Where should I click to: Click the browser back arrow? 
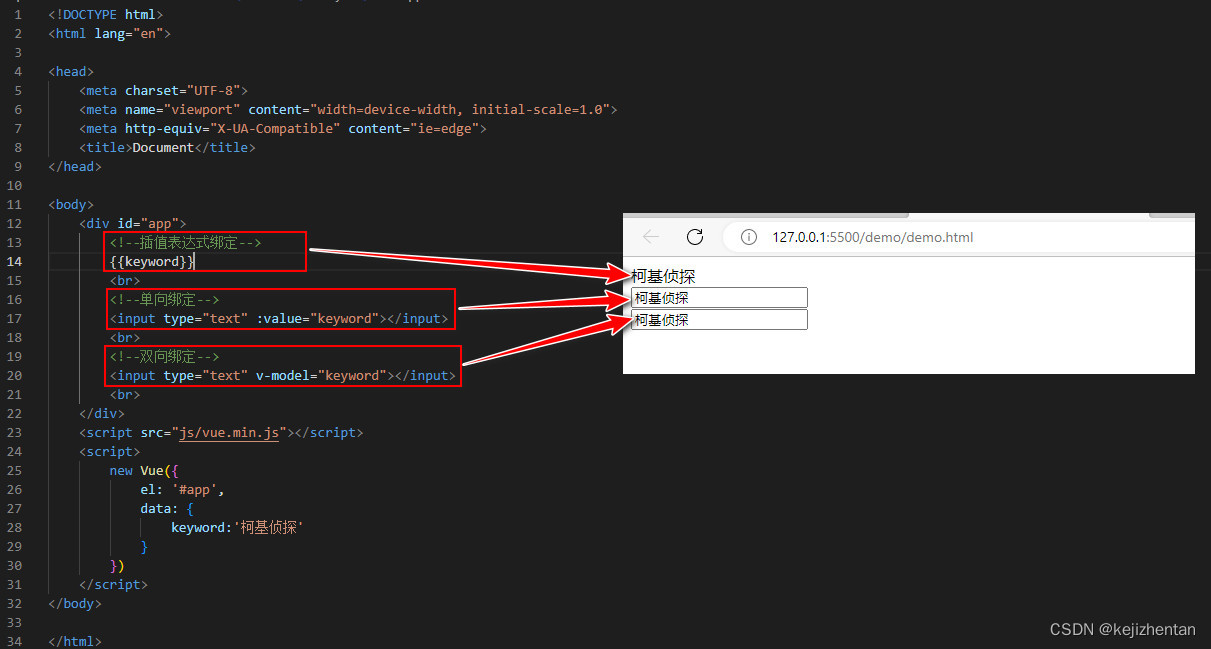pyautogui.click(x=651, y=237)
